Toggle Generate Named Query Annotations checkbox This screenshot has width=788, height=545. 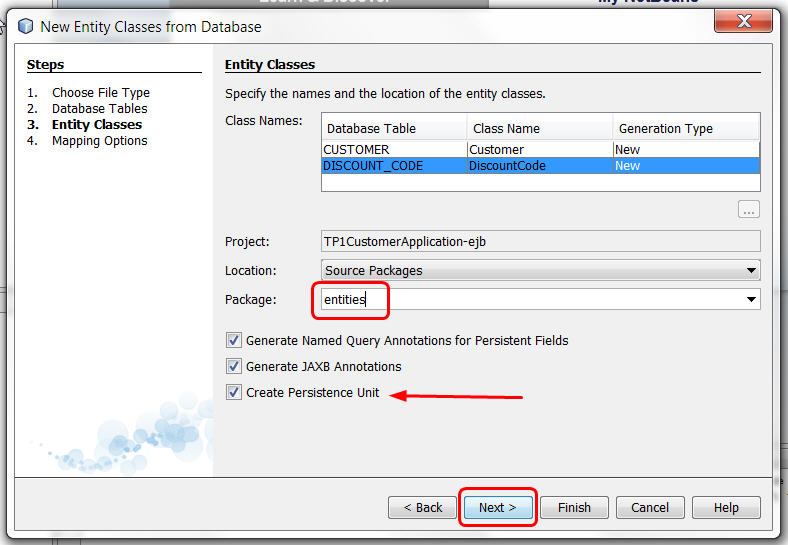[234, 341]
